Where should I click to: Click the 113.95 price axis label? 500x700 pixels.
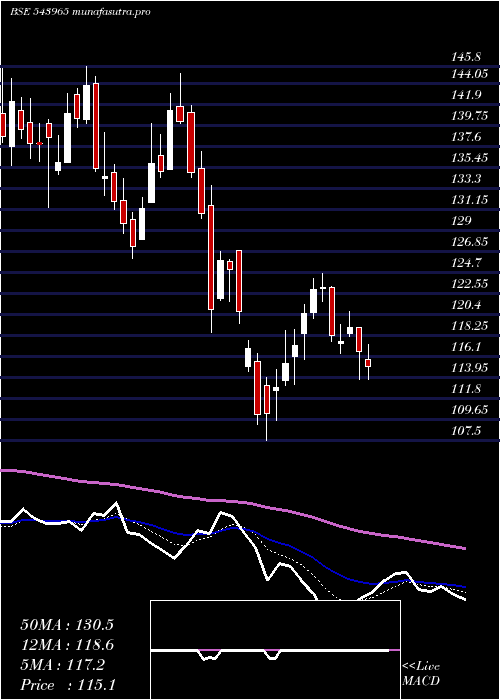tap(470, 368)
